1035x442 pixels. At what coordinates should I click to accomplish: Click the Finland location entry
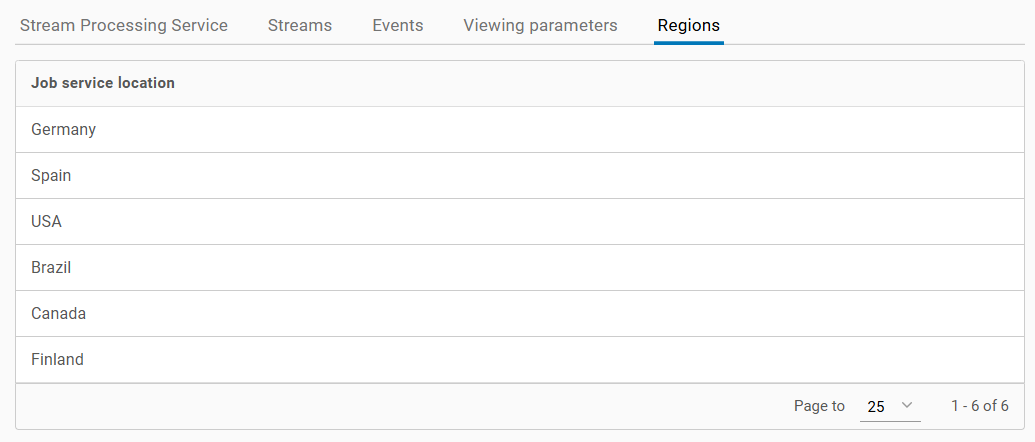click(58, 359)
